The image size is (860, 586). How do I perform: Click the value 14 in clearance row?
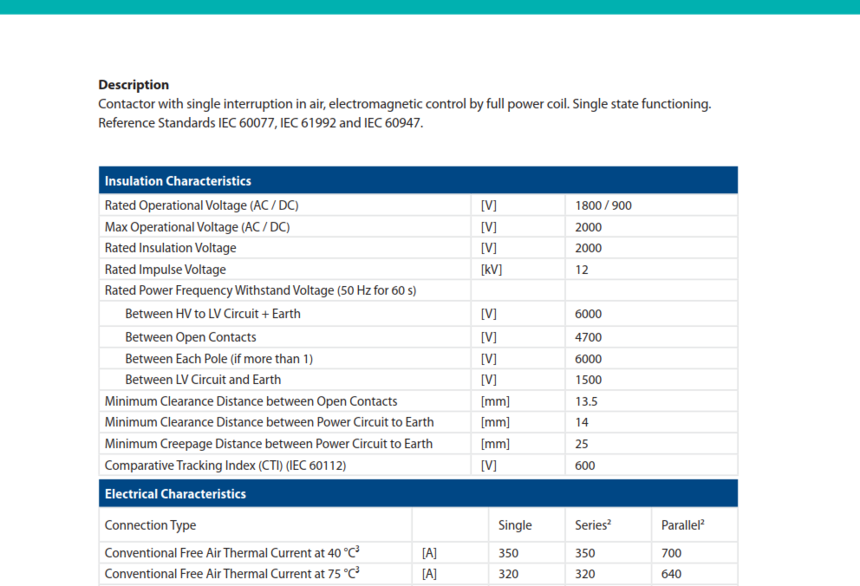click(581, 422)
